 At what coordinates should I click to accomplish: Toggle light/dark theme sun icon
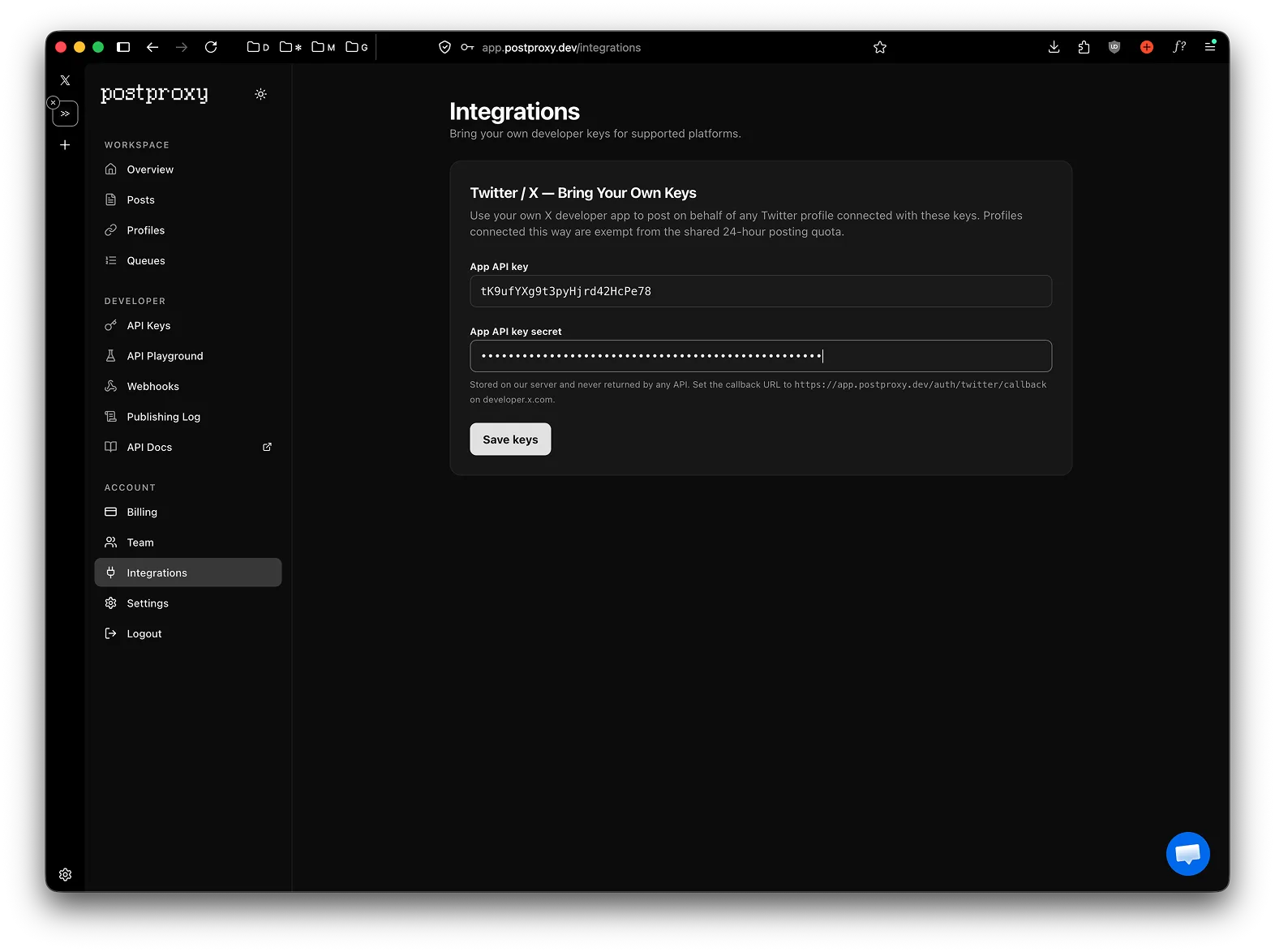pos(260,94)
